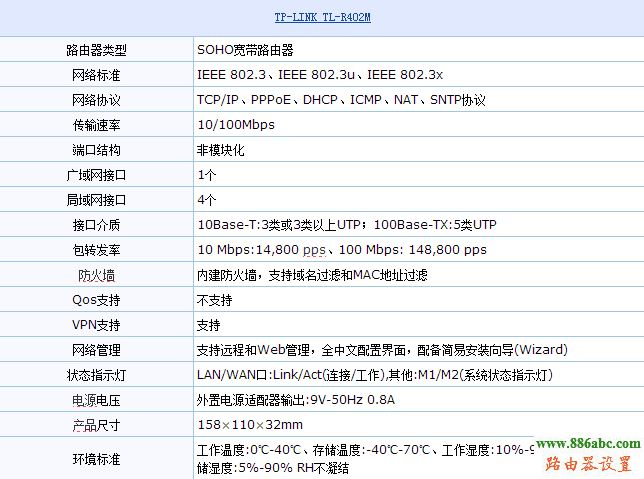
Task: Click the 包转发率 label
Action: [97, 250]
